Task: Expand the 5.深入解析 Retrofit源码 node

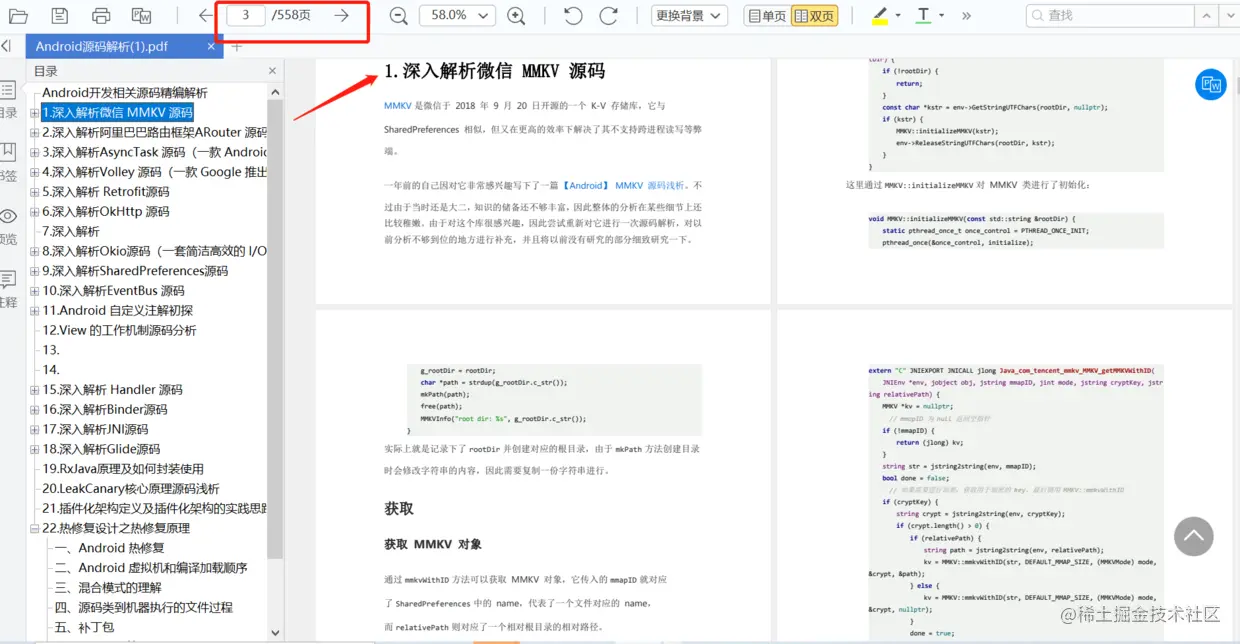Action: point(35,192)
